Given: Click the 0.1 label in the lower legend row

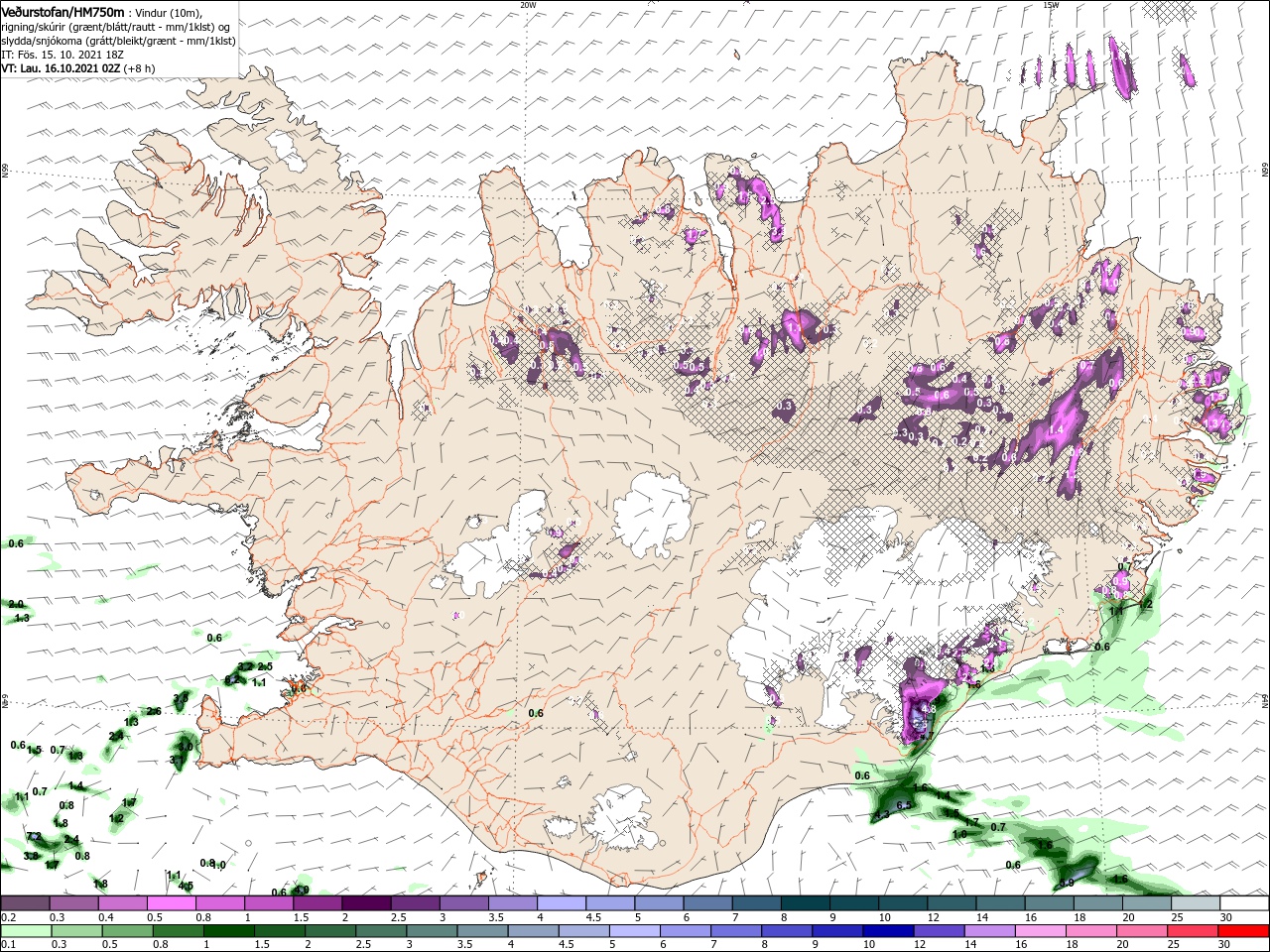Looking at the screenshot, I should [7, 945].
